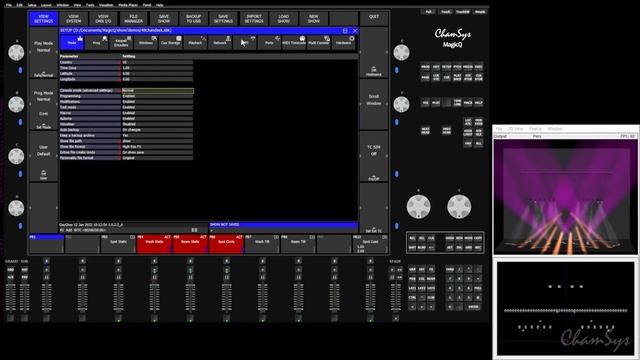Viewport: 640px width, 360px height.
Task: Click the Personality file format 'Original' value
Action: click(x=158, y=158)
